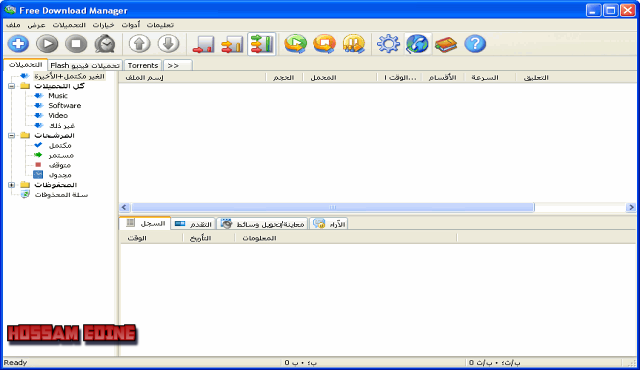Viewport: 640px width, 370px height.
Task: Select the Software category
Action: point(64,106)
